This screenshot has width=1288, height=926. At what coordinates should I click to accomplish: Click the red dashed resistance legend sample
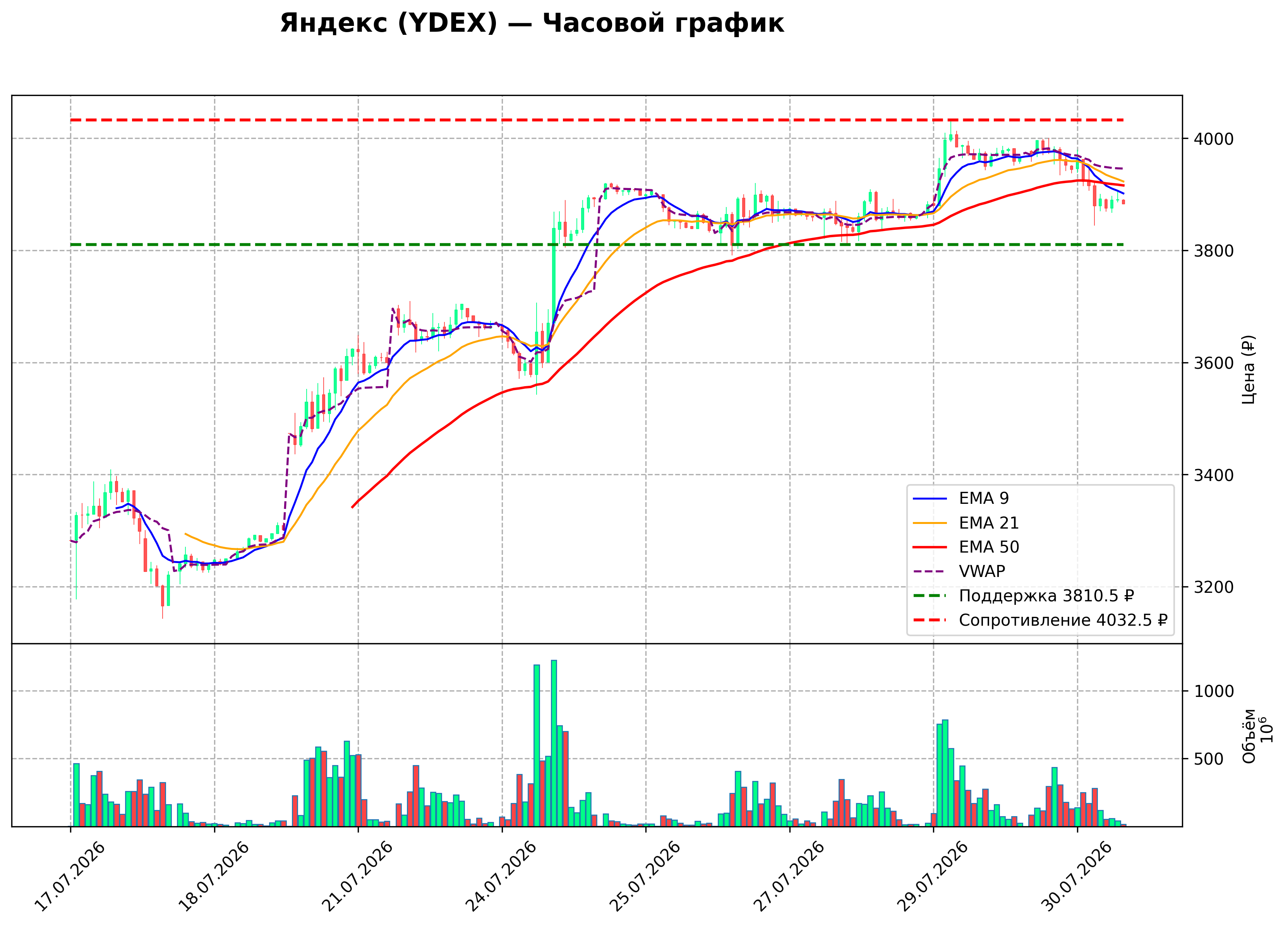click(x=930, y=621)
